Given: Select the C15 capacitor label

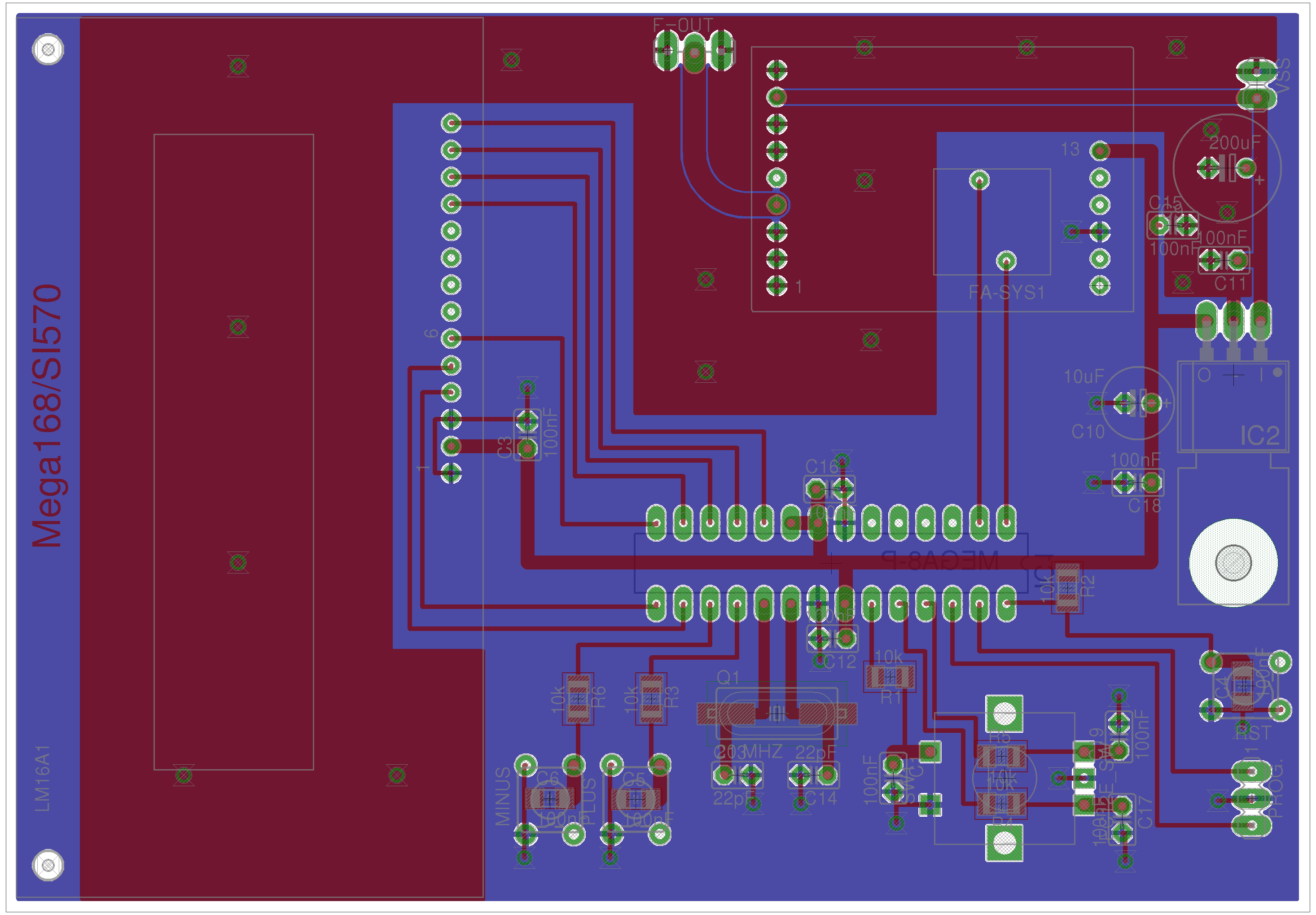Looking at the screenshot, I should pyautogui.click(x=1165, y=203).
